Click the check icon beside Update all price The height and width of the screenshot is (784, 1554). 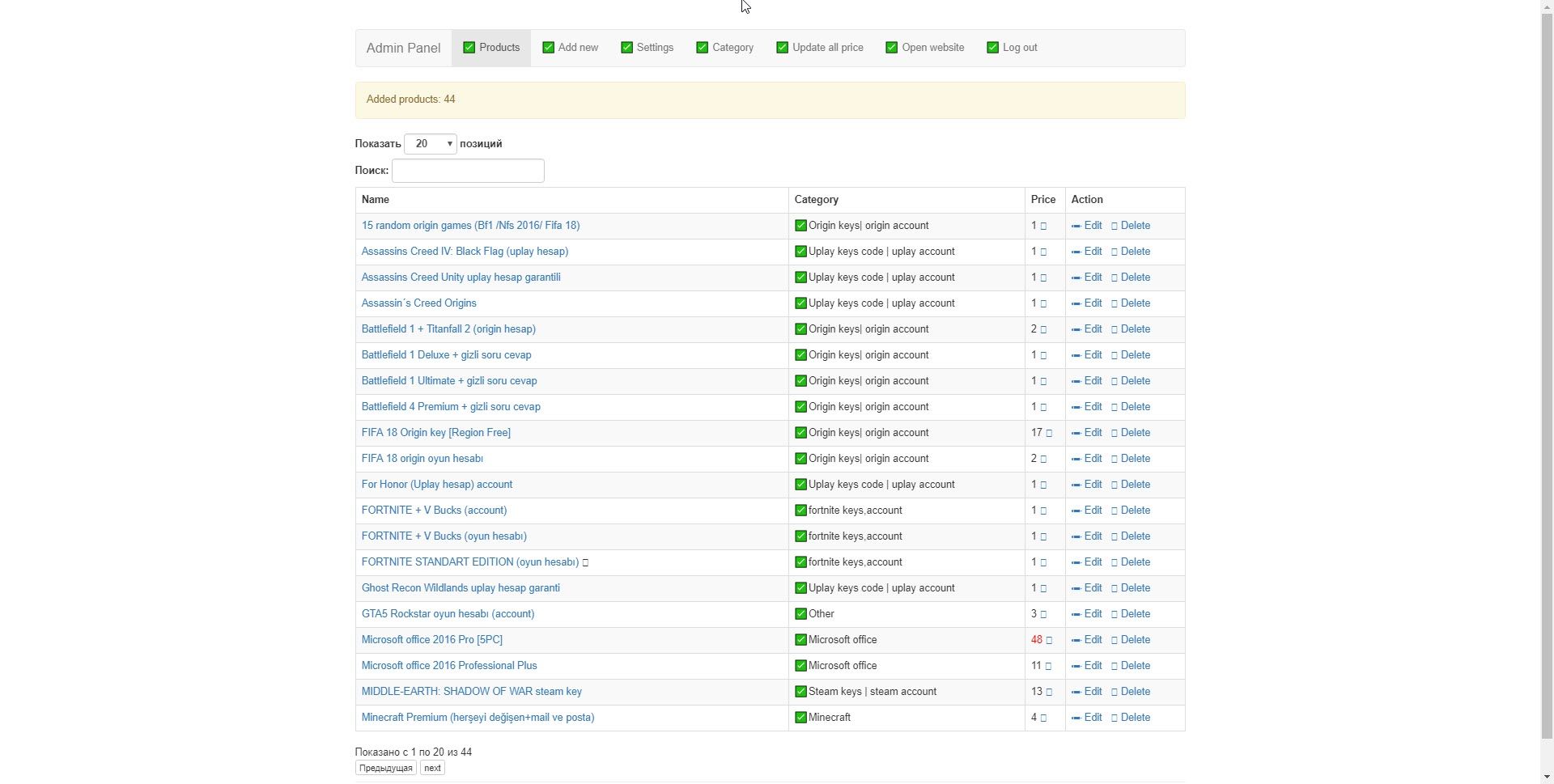point(782,48)
